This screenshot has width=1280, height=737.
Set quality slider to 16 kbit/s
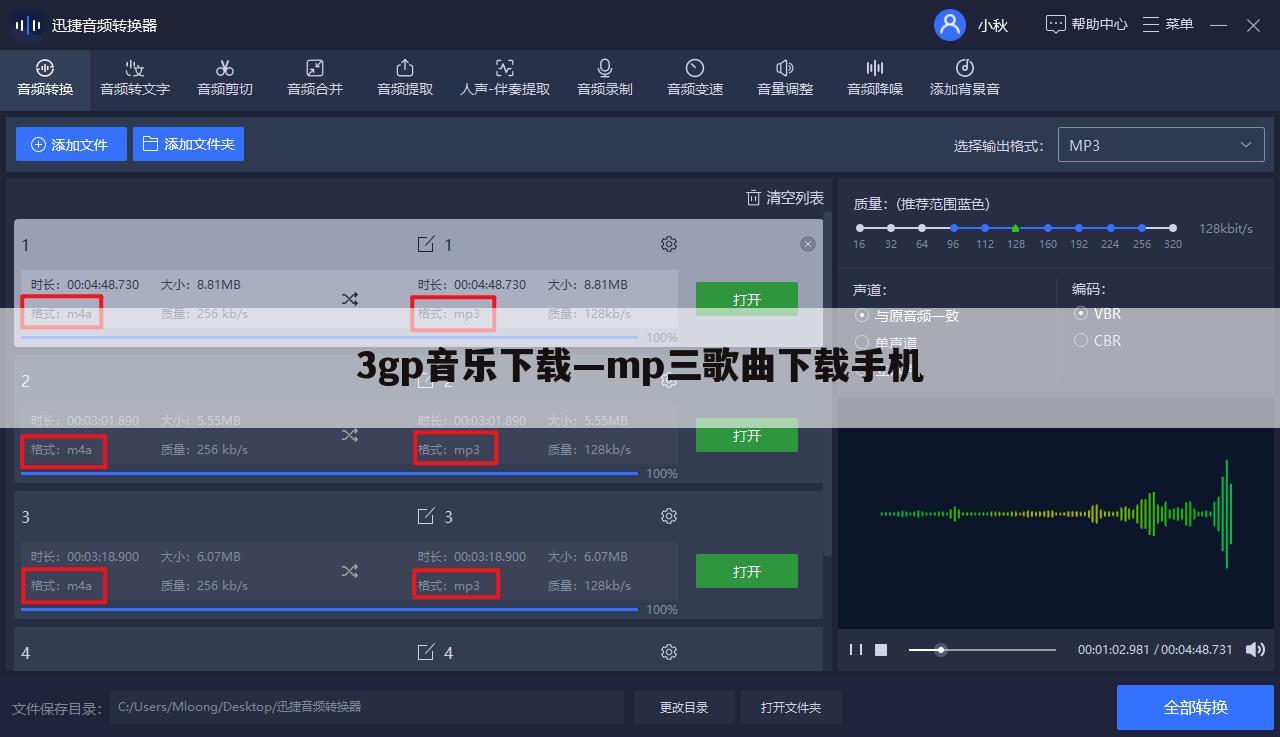pos(859,228)
